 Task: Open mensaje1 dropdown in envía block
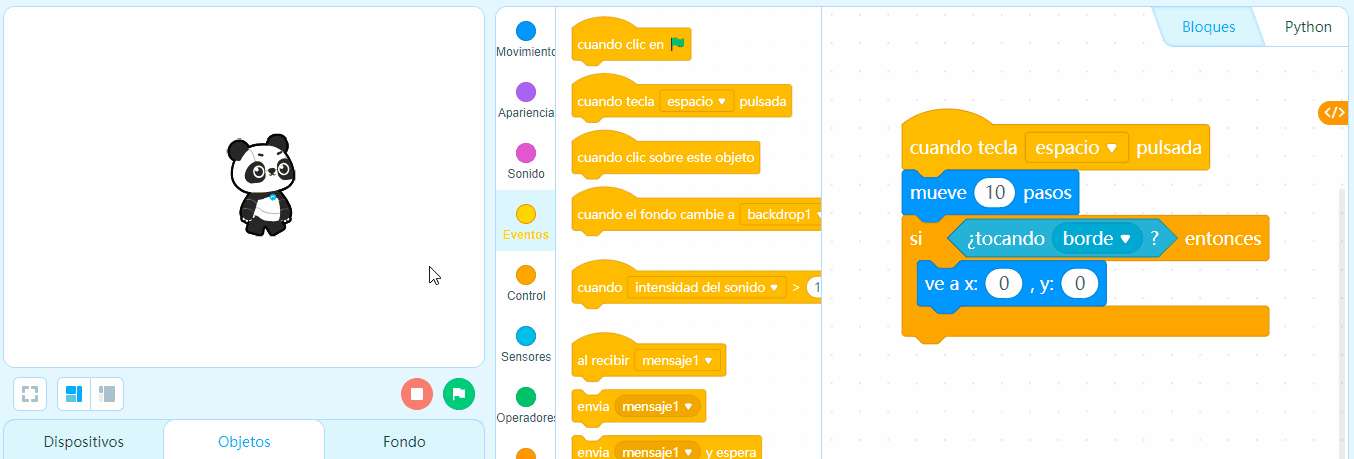[x=657, y=406]
